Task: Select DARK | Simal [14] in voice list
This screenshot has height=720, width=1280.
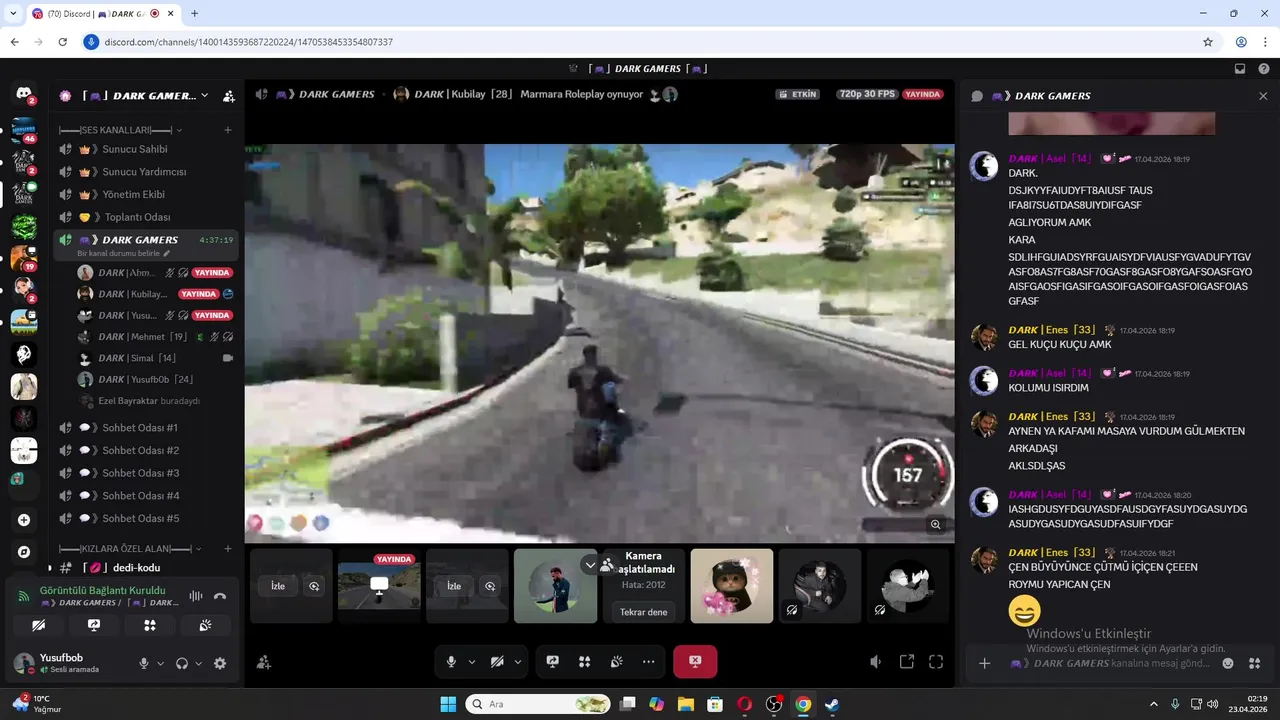Action: click(155, 358)
